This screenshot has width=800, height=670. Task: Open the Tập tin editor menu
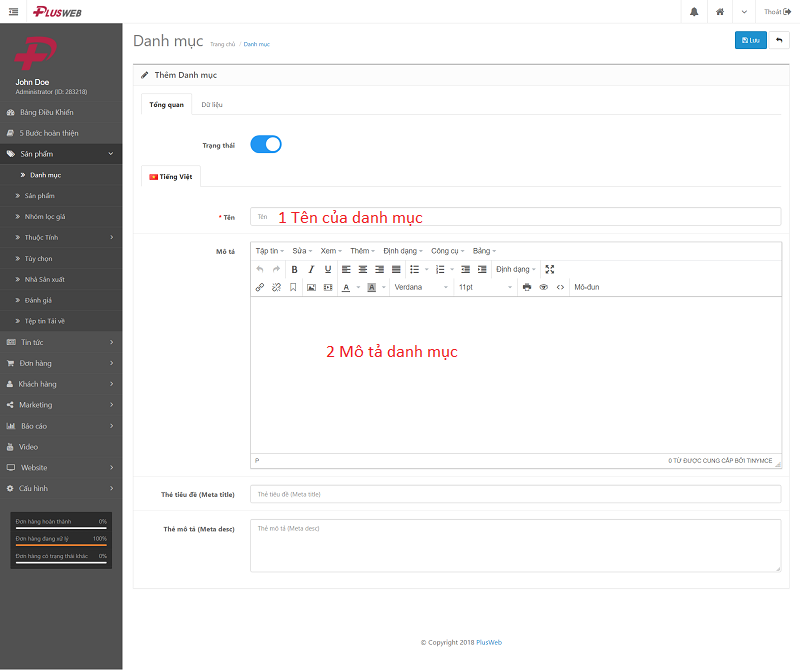[269, 251]
